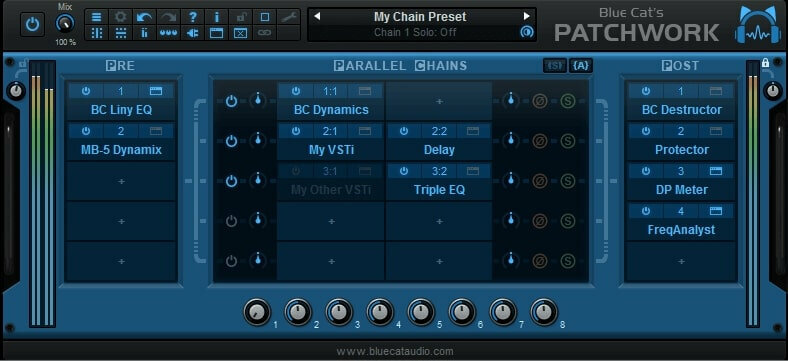788x361 pixels.
Task: Click the open-all-plugin-windows icon
Action: (217, 33)
